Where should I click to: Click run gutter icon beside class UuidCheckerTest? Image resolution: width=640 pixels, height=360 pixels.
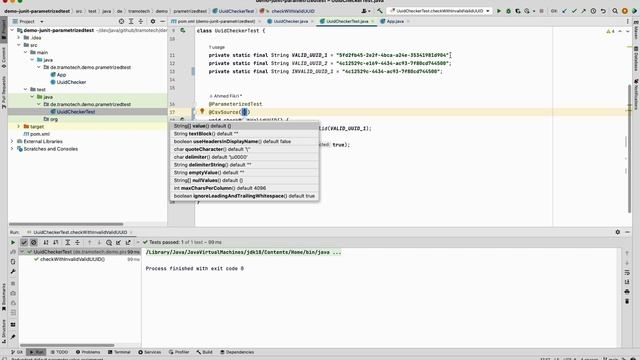click(182, 31)
